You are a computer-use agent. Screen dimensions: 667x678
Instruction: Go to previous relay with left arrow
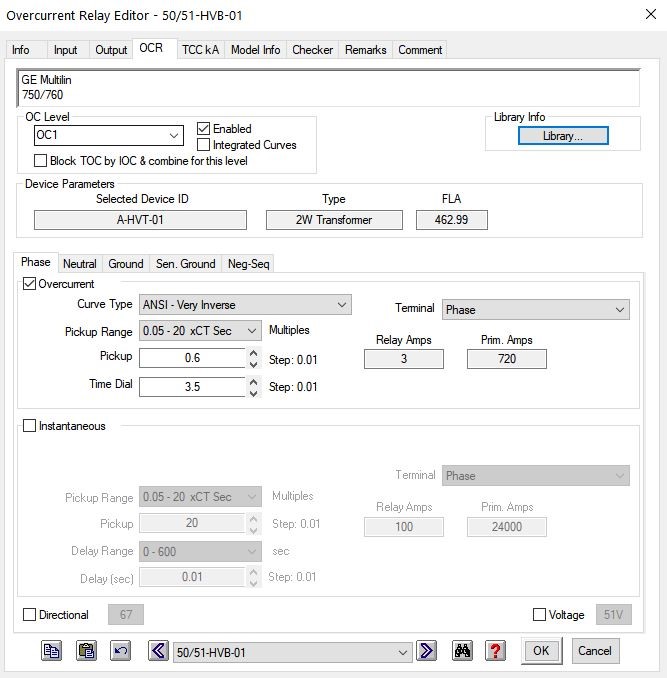[158, 650]
